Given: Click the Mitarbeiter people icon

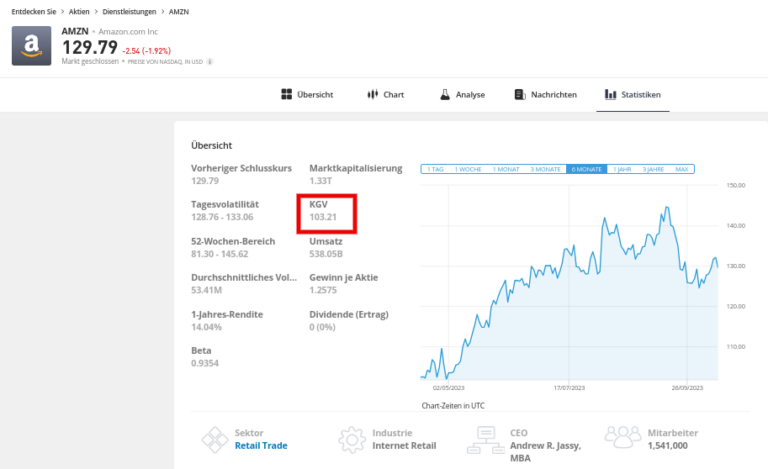Looking at the screenshot, I should 623,437.
